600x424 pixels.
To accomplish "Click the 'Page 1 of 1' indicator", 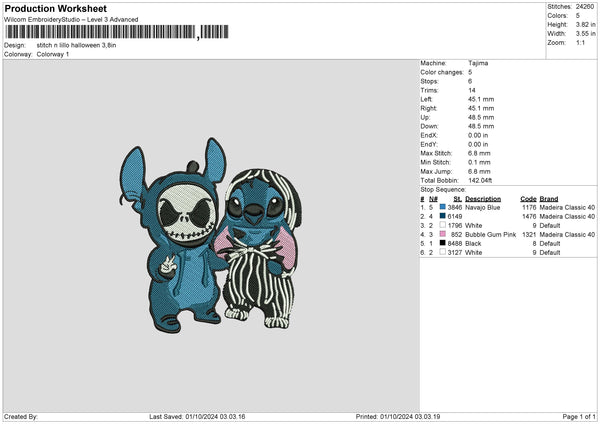I will point(579,416).
